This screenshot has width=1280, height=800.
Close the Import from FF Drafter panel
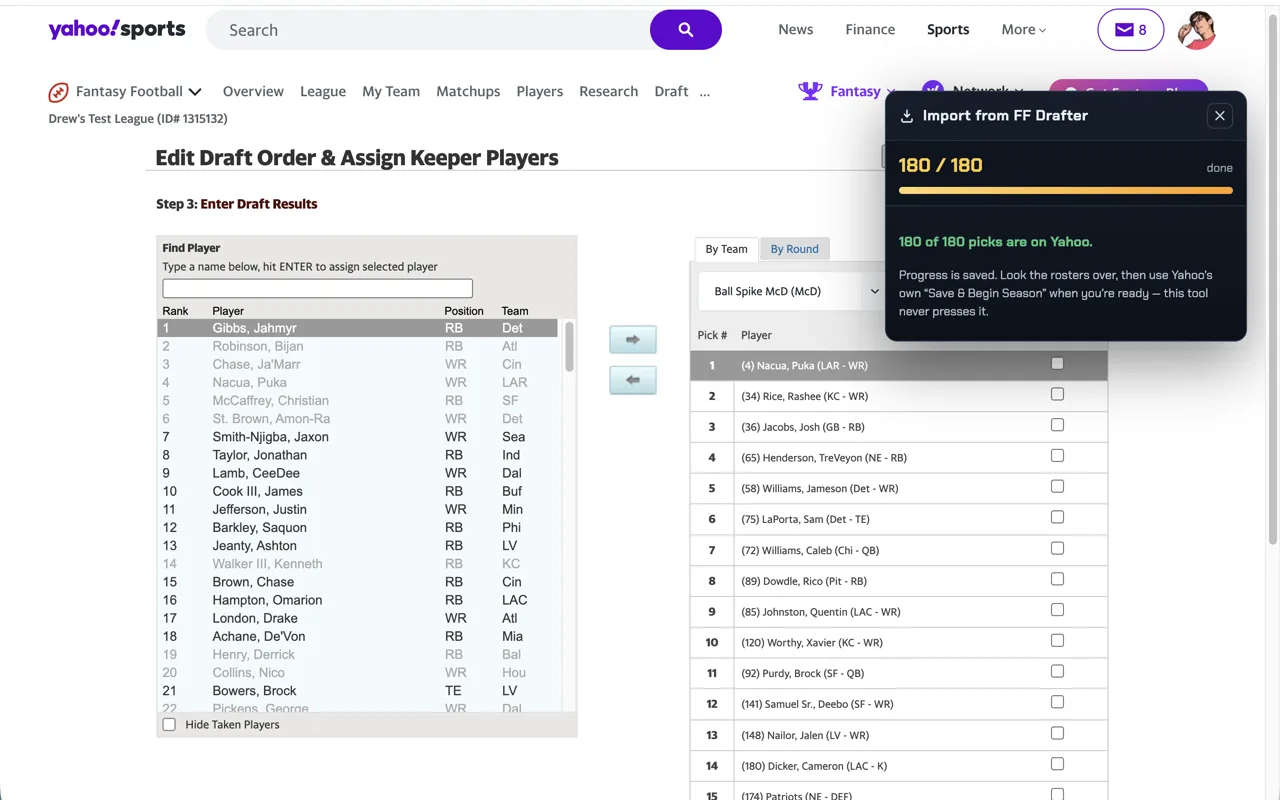coord(1219,116)
